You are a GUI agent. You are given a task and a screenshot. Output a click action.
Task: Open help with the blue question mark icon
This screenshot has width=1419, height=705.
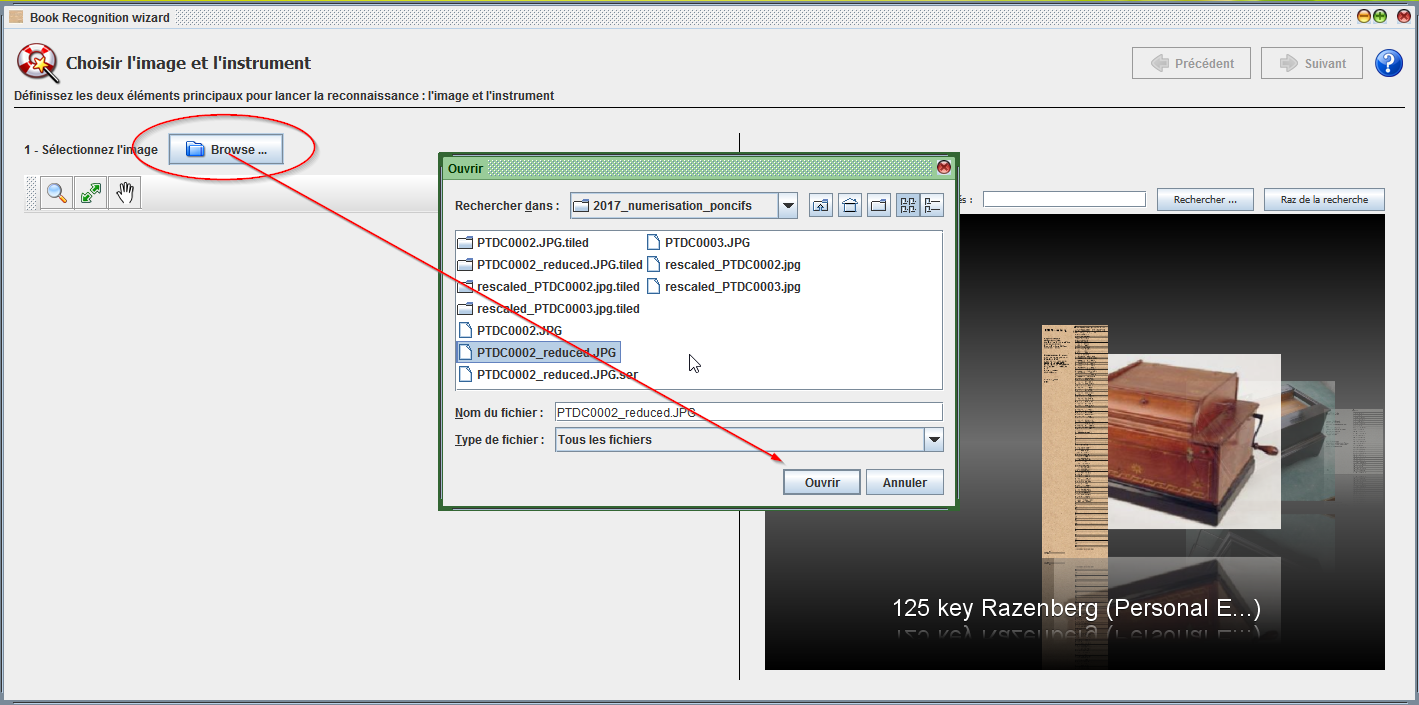coord(1389,63)
